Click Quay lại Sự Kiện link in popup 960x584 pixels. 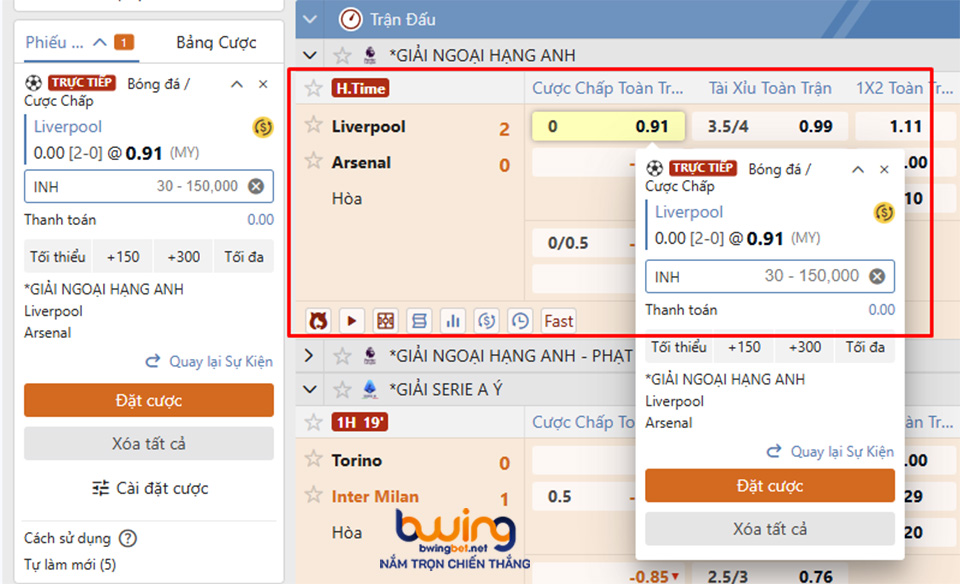coord(830,451)
